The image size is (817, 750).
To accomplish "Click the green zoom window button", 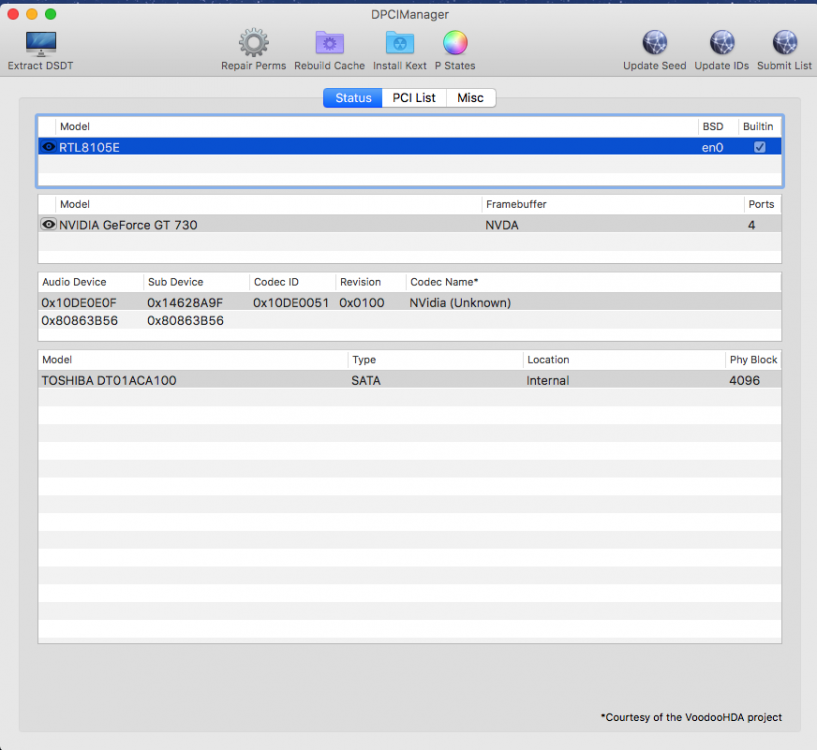I will pyautogui.click(x=51, y=14).
